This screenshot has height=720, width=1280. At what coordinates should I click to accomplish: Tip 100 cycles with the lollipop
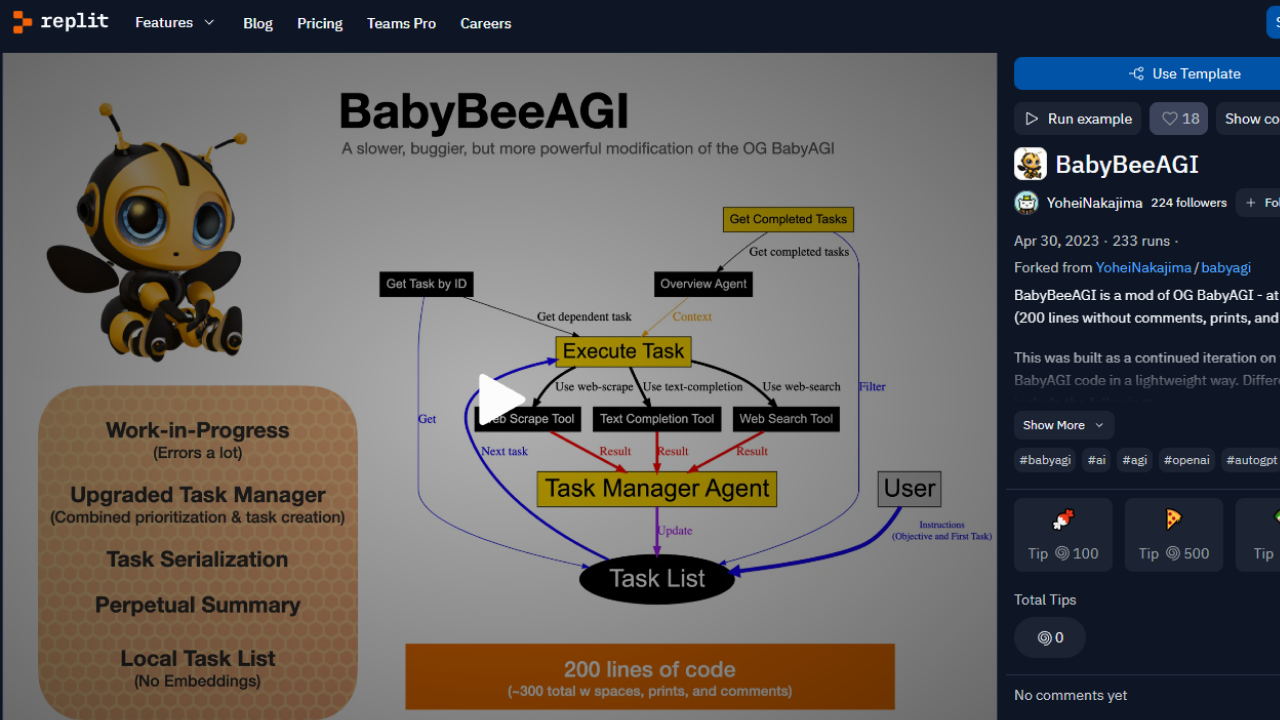(1063, 535)
